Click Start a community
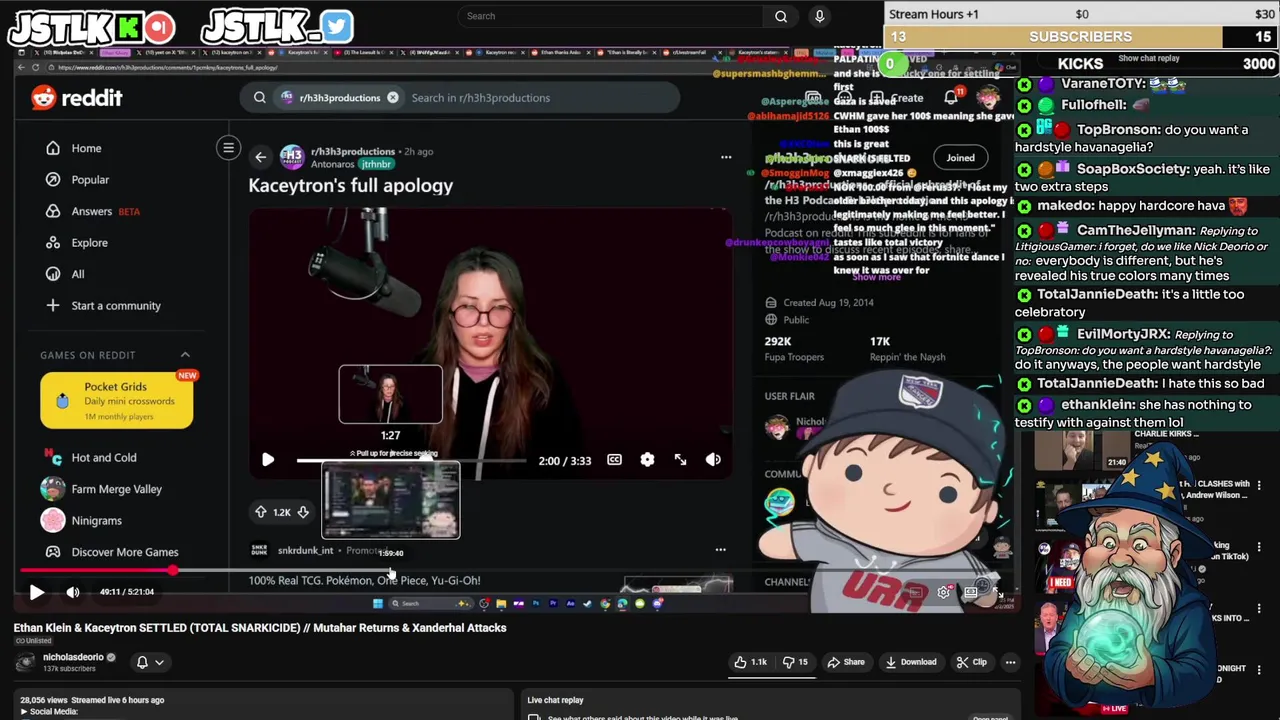Viewport: 1280px width, 720px height. (115, 306)
